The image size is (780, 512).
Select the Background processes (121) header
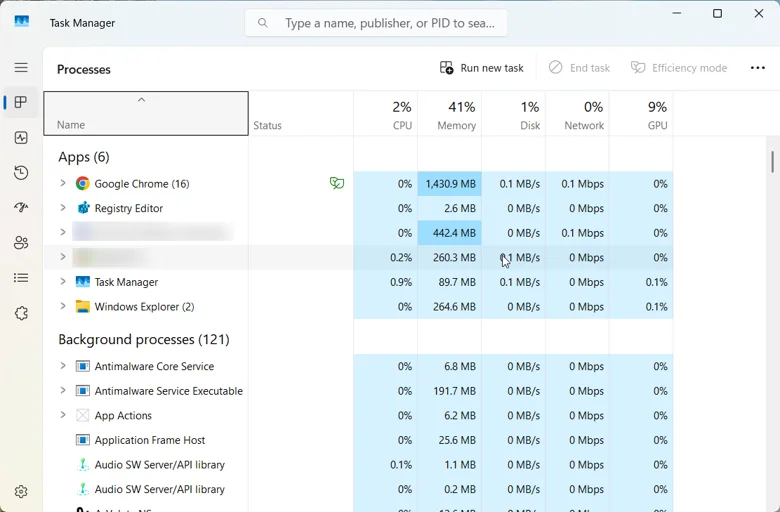(144, 339)
